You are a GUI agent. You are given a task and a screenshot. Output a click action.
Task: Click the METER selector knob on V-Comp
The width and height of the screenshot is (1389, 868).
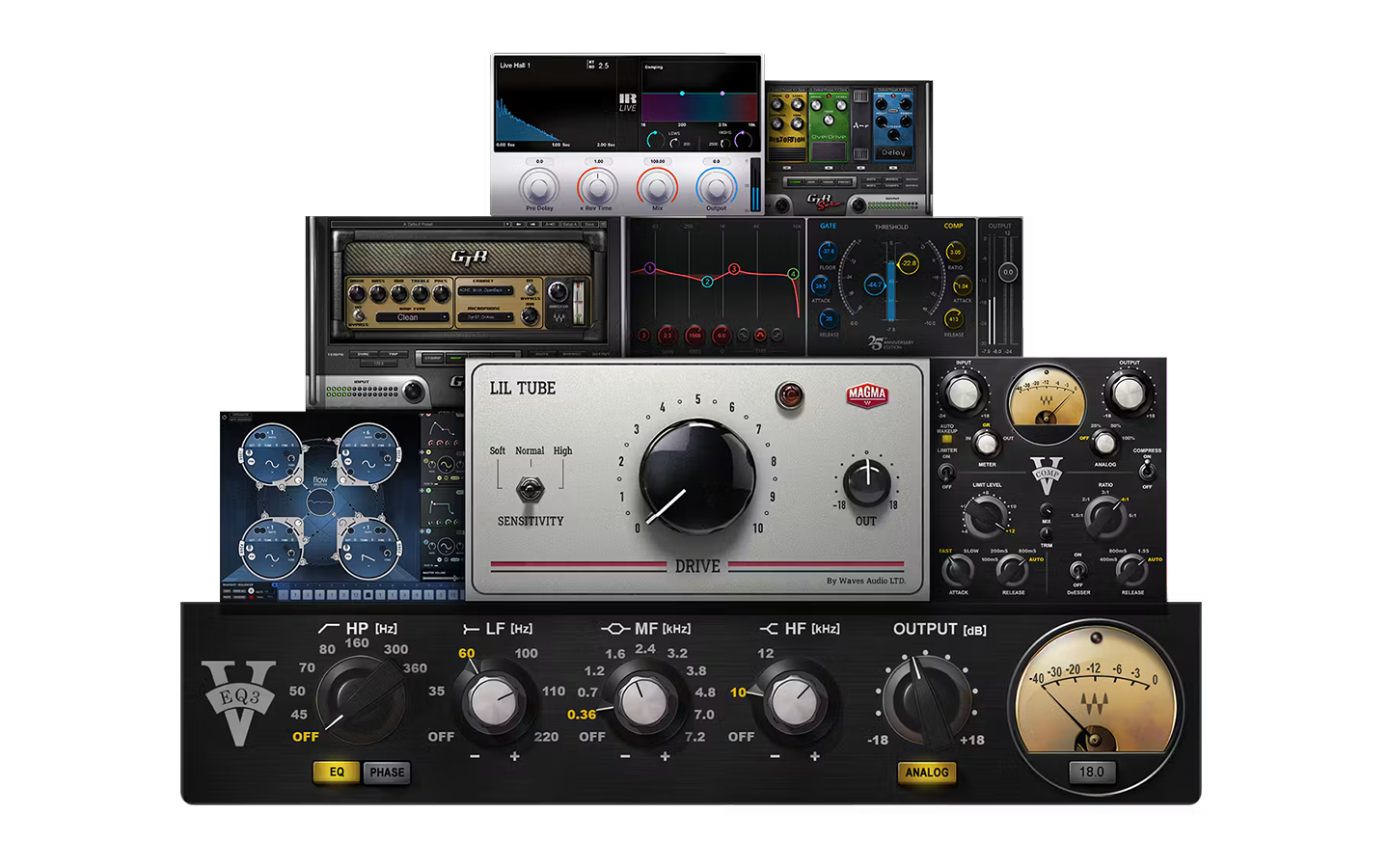(986, 444)
